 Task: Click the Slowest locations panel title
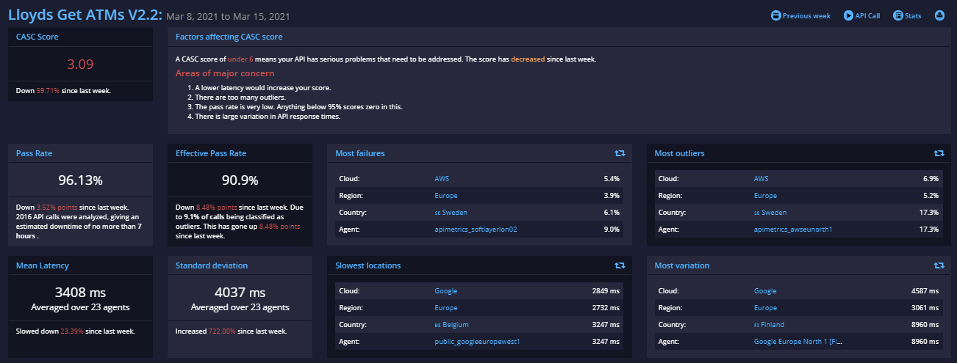click(368, 266)
